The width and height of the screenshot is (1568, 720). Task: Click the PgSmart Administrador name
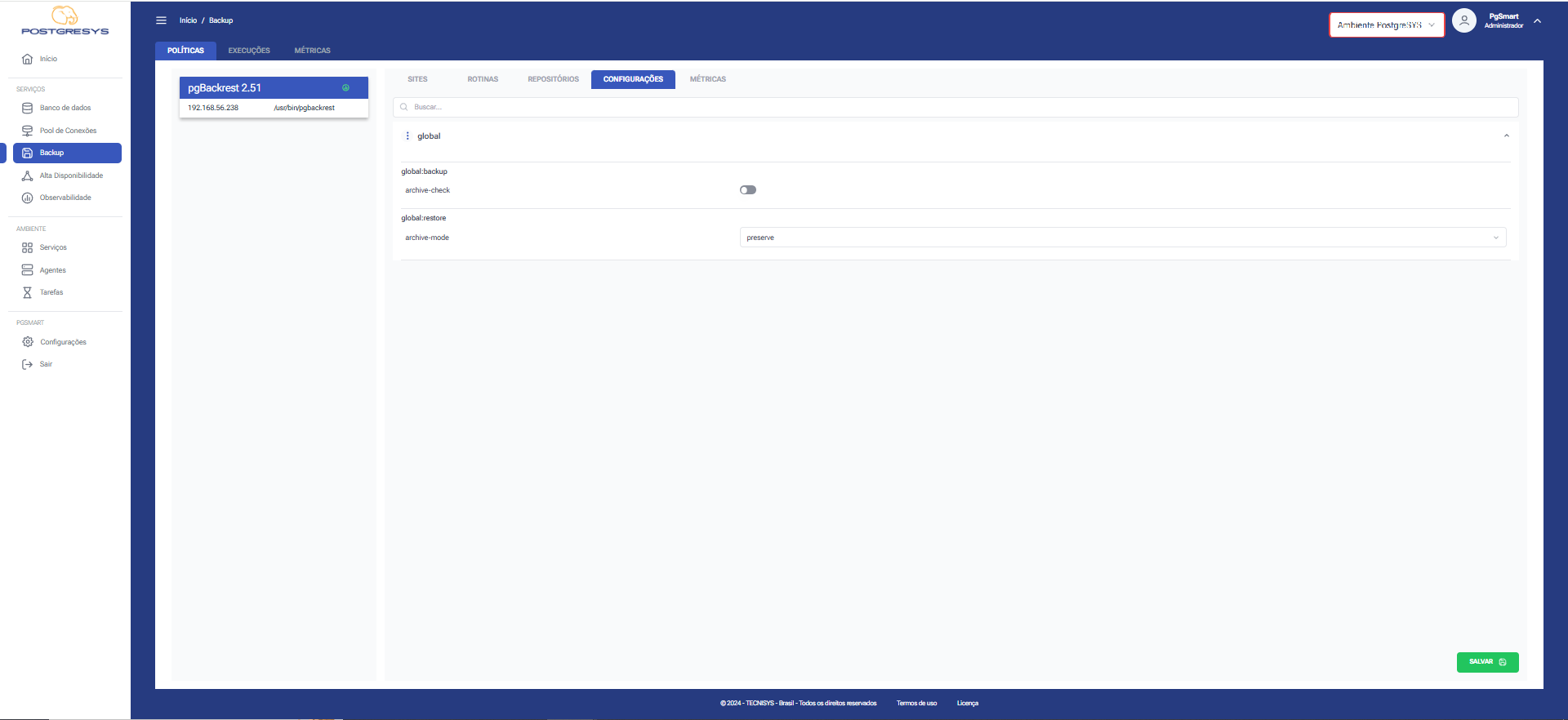(1503, 21)
